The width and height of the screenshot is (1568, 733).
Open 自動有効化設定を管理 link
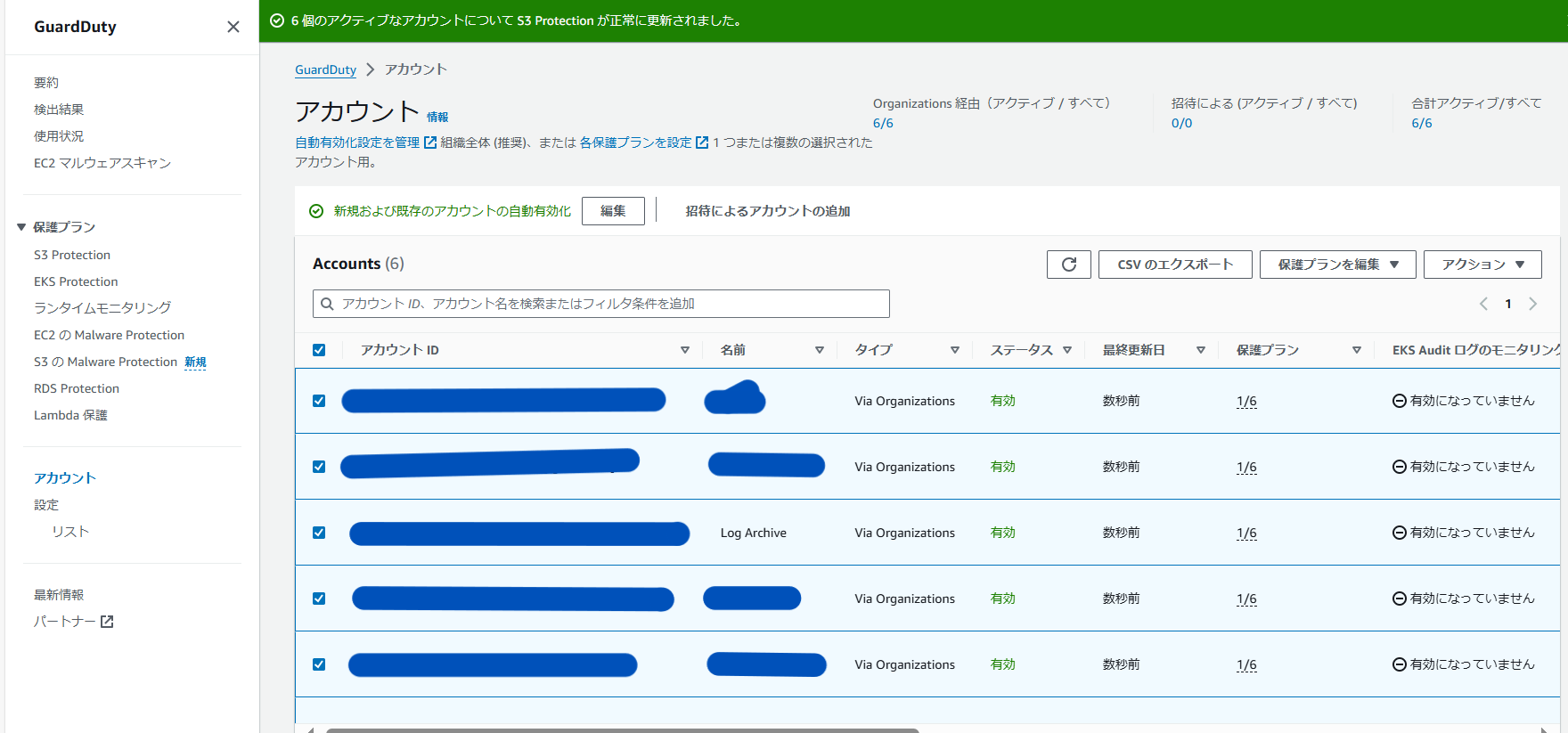[357, 143]
